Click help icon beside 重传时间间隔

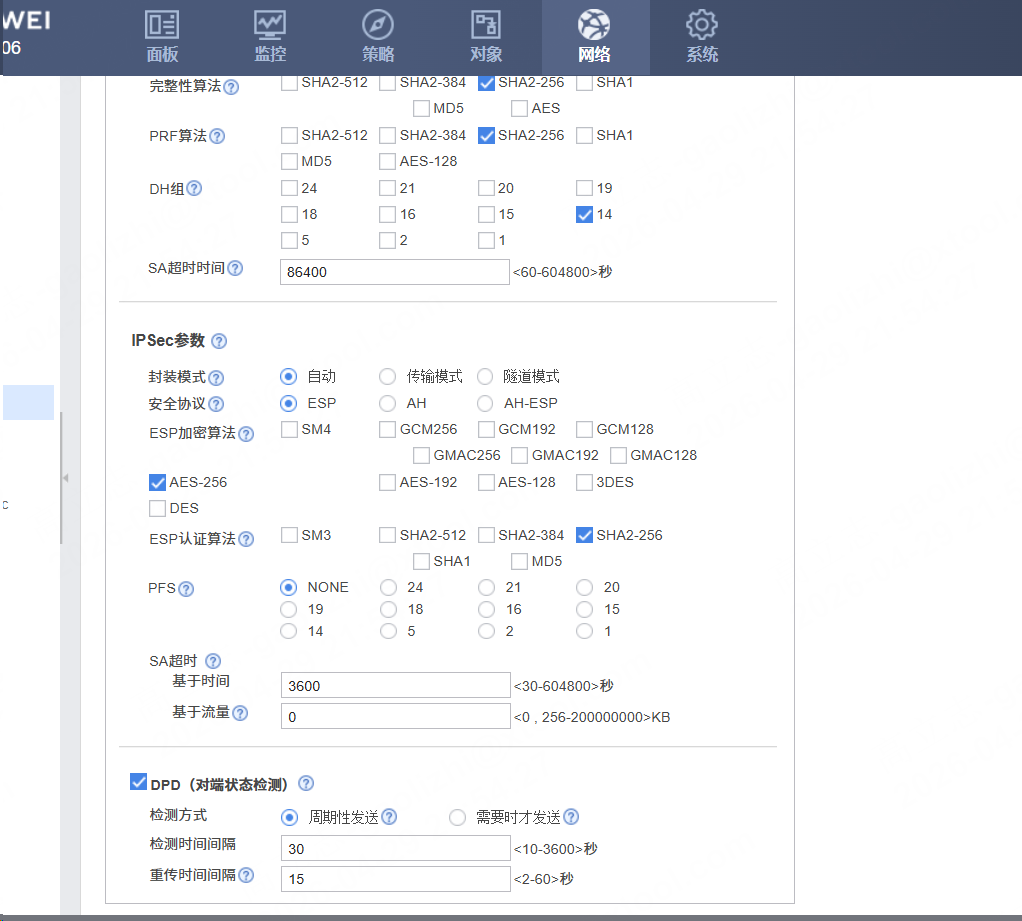(x=246, y=875)
